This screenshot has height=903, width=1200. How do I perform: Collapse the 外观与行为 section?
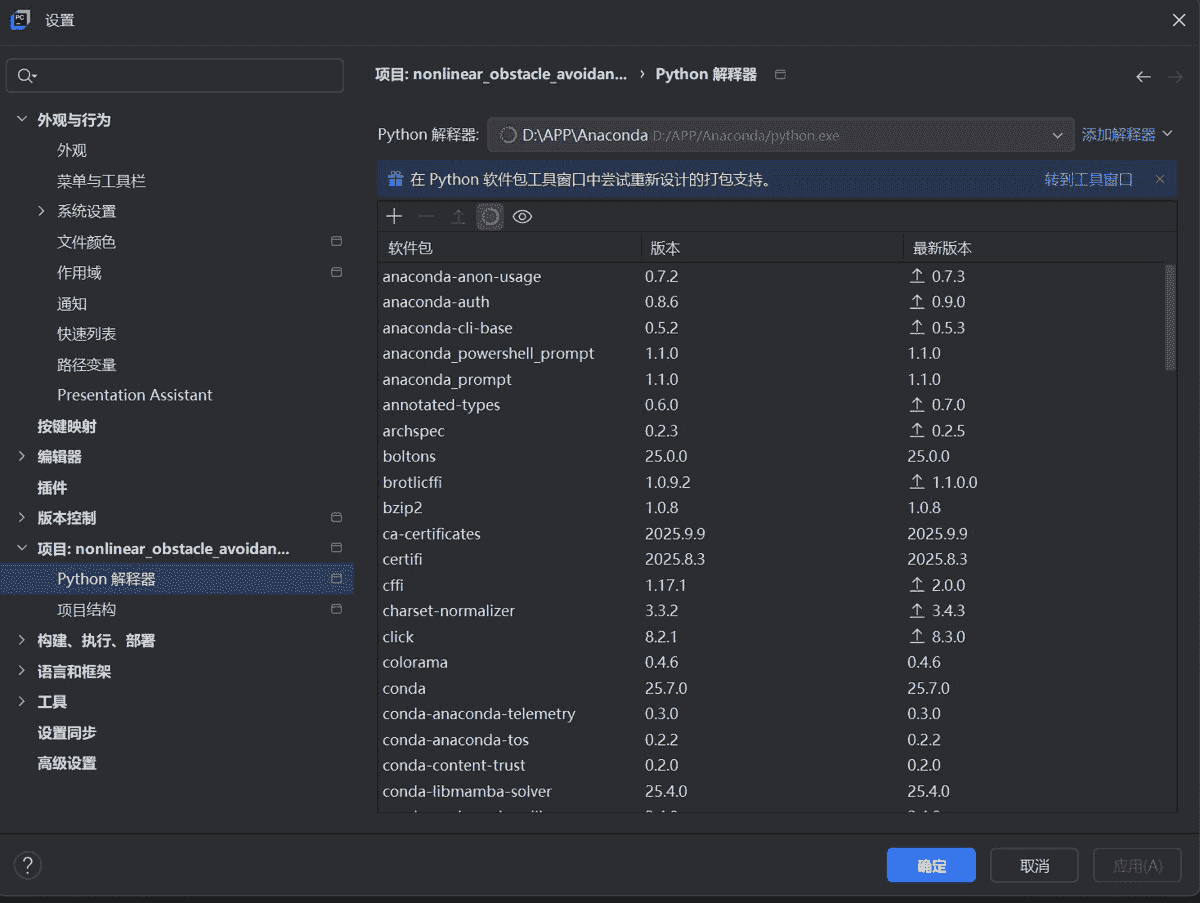(x=22, y=119)
